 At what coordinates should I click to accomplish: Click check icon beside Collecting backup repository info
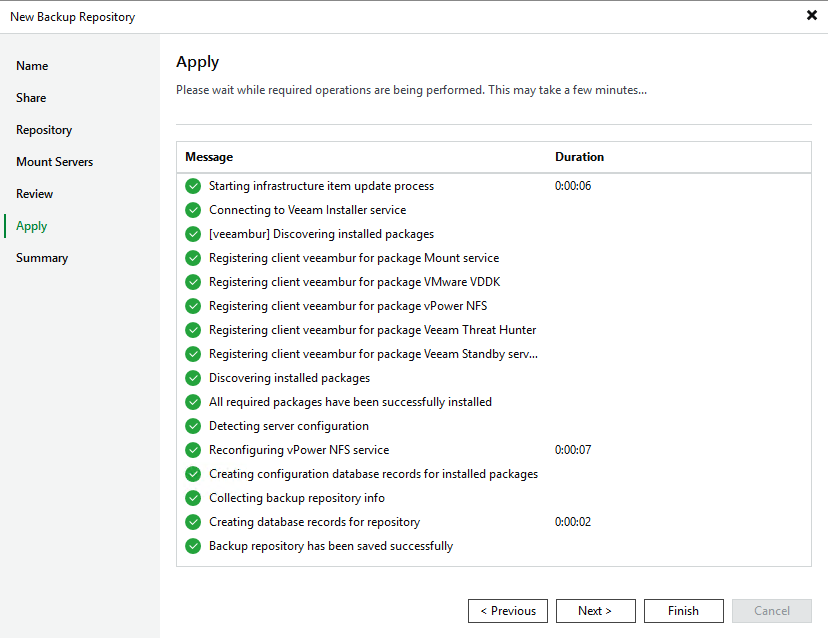pyautogui.click(x=193, y=498)
